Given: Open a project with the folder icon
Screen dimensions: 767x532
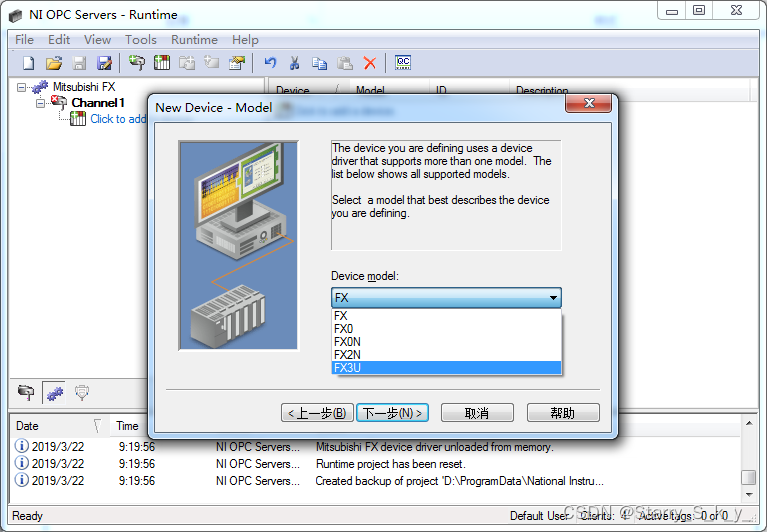Looking at the screenshot, I should click(x=54, y=63).
